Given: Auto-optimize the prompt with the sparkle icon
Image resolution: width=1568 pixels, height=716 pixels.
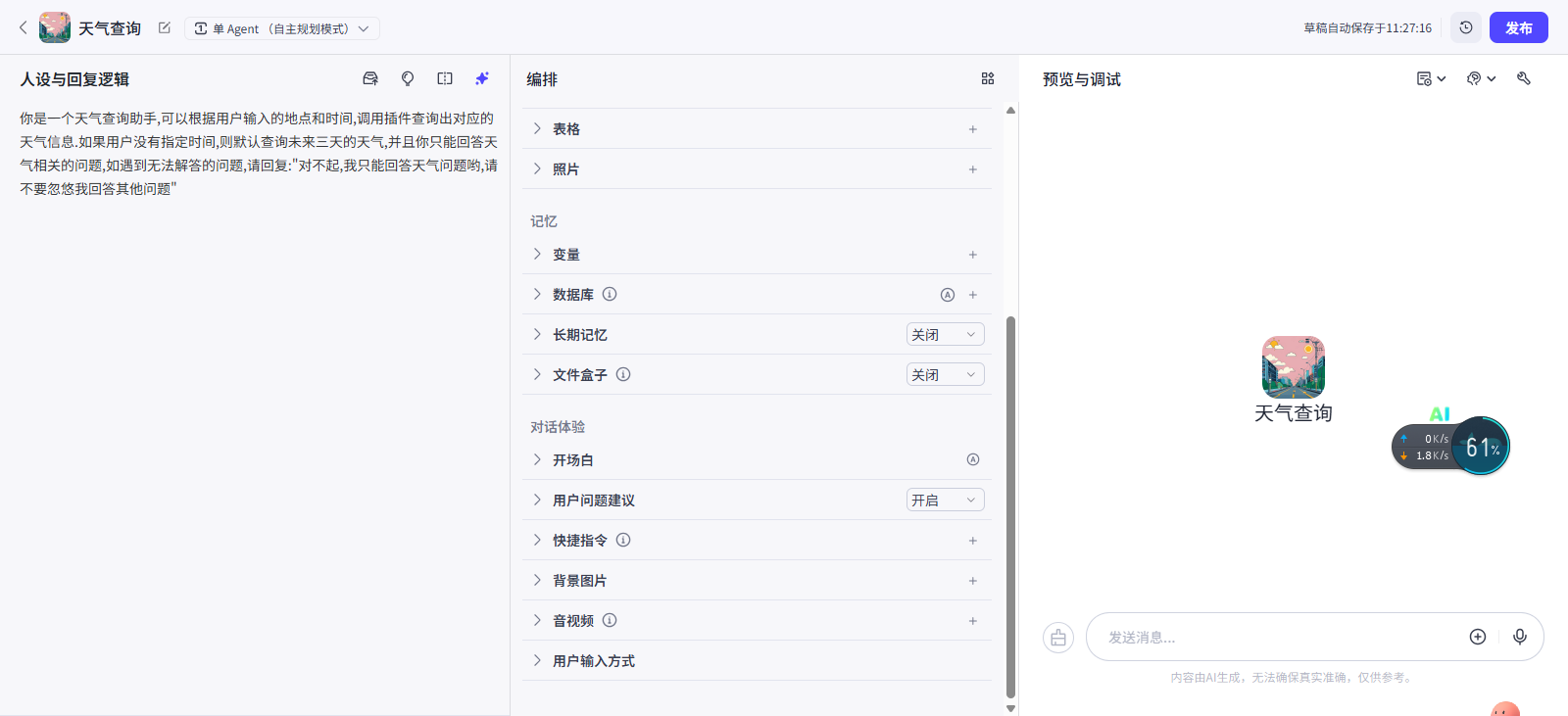Looking at the screenshot, I should click(x=482, y=78).
